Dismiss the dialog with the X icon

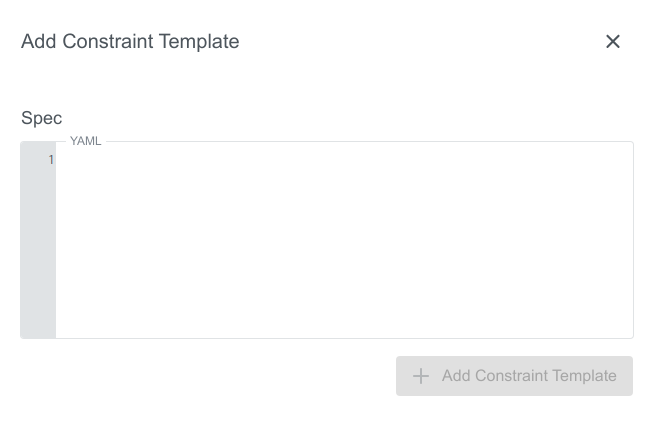click(613, 41)
